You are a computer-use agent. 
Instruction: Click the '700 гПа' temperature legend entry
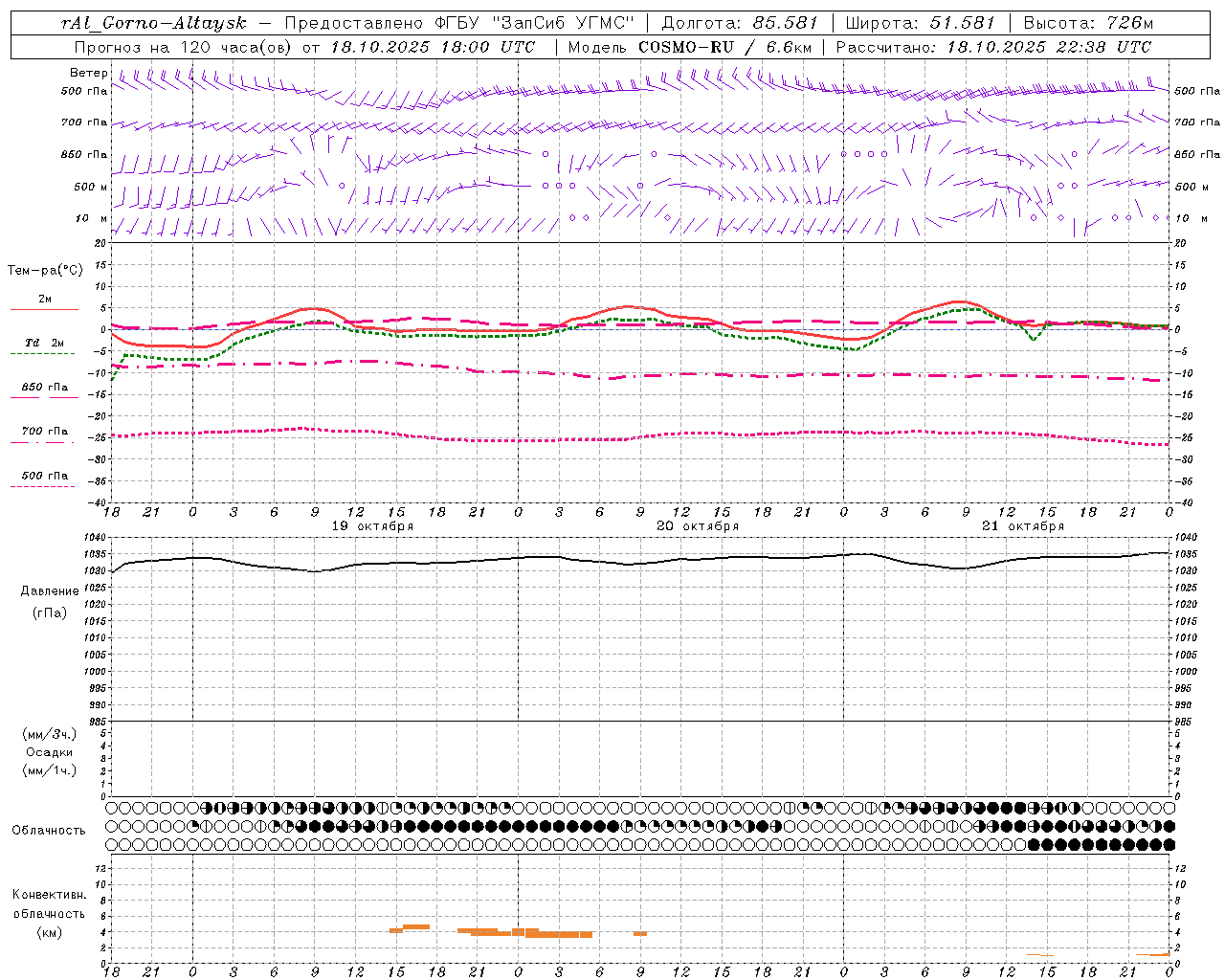pyautogui.click(x=44, y=432)
